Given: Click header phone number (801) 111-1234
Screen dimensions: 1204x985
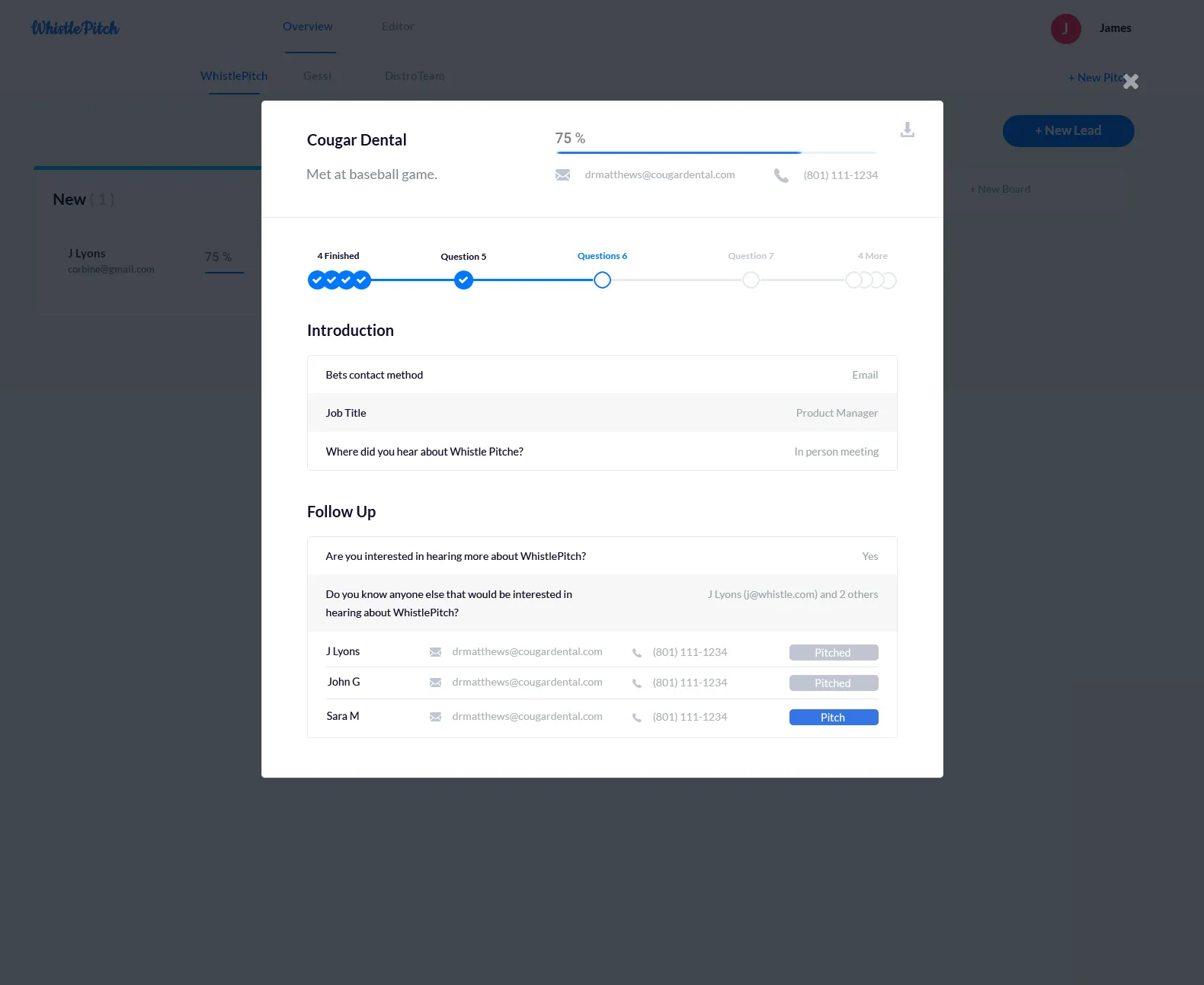Looking at the screenshot, I should point(841,175).
